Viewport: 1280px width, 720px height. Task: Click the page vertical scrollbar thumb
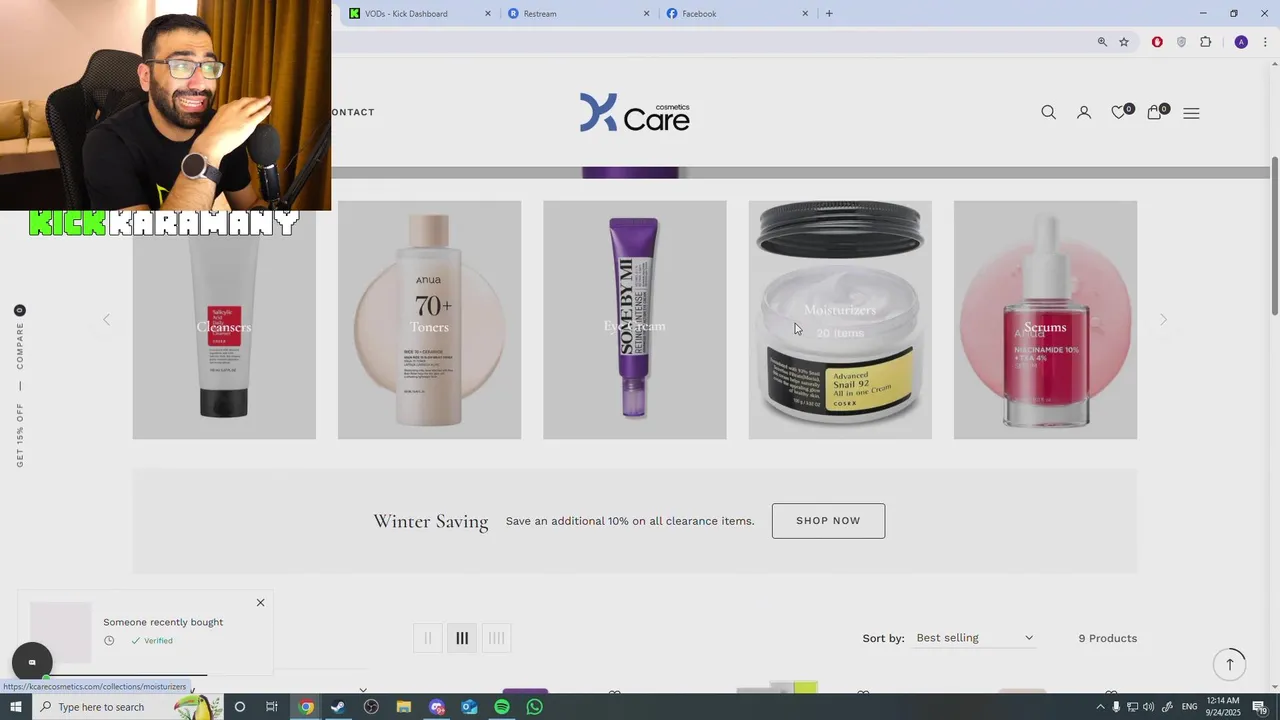pos(1274,237)
